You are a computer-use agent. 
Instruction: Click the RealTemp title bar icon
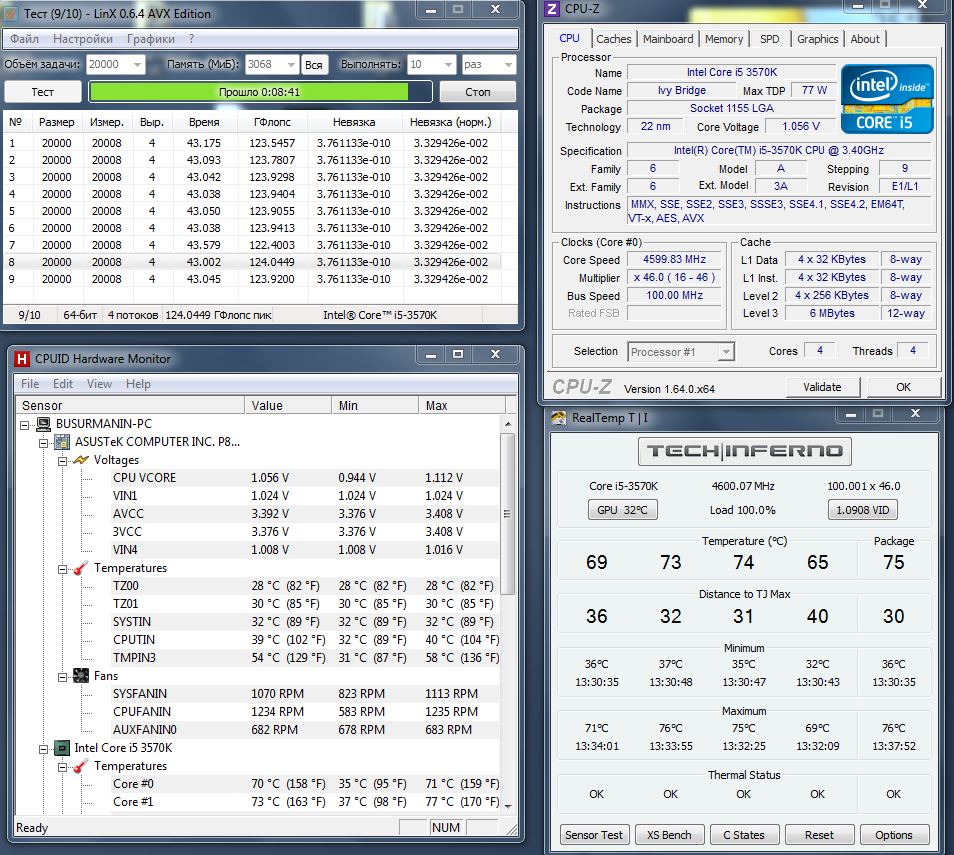coord(558,417)
